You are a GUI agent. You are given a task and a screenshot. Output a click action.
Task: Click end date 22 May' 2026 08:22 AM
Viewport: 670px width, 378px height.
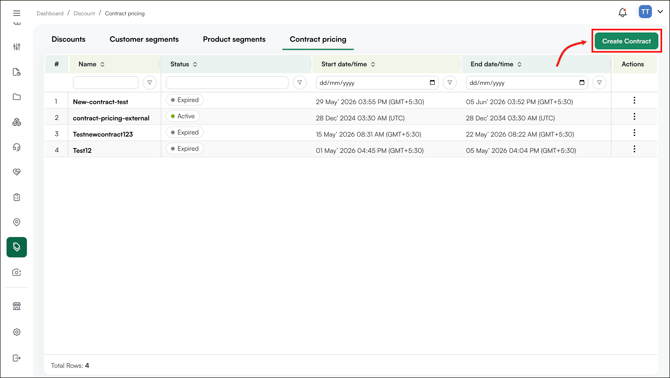(x=520, y=134)
